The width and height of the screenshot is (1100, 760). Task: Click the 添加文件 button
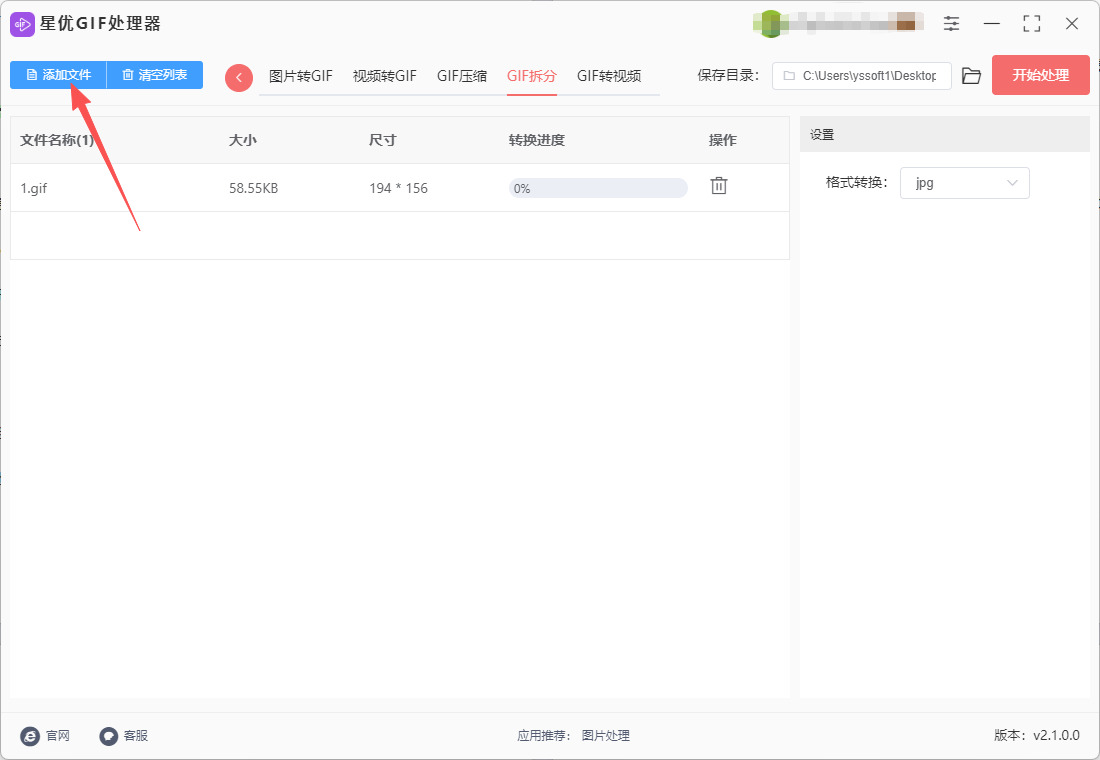click(58, 75)
